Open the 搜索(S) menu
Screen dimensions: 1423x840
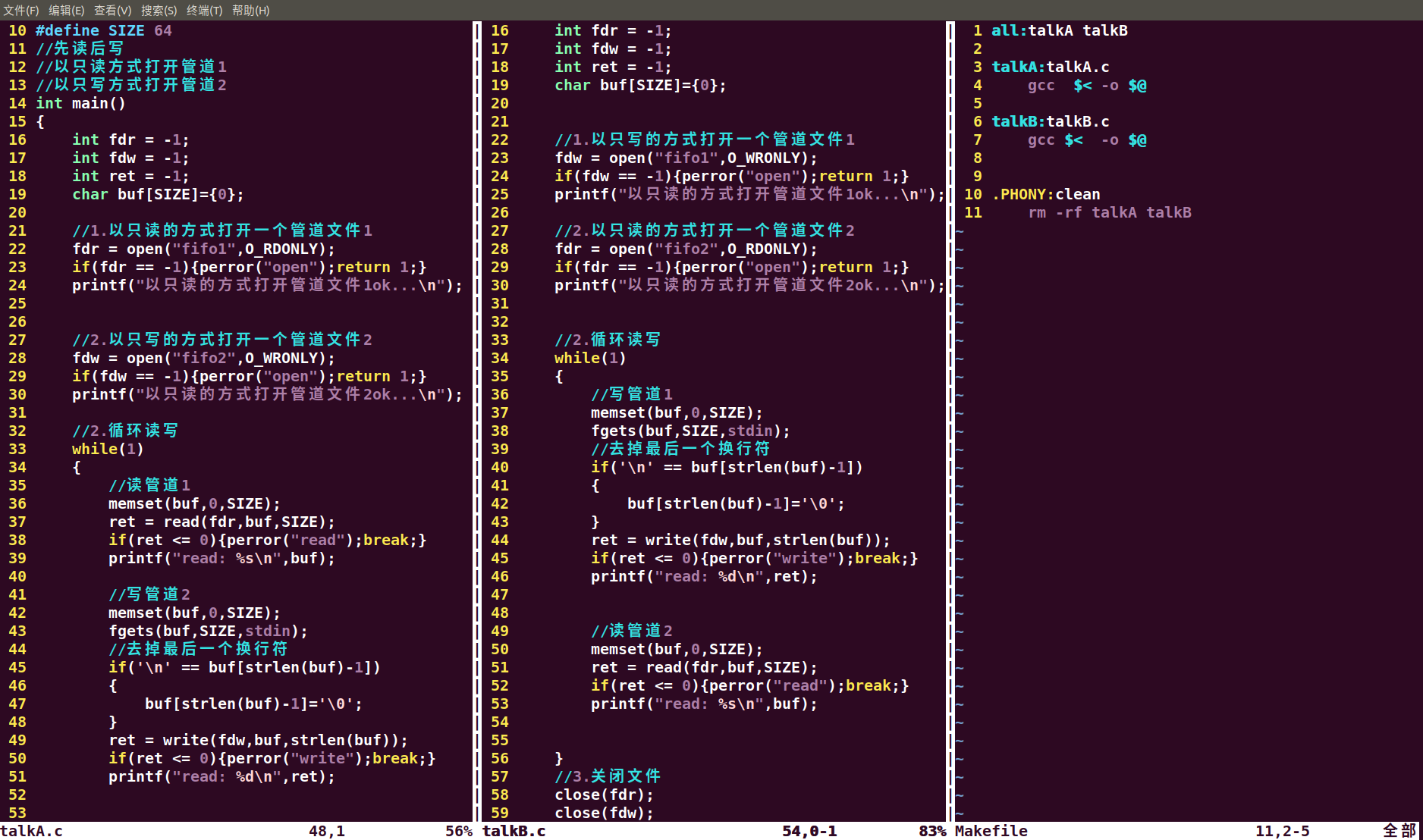[x=159, y=10]
